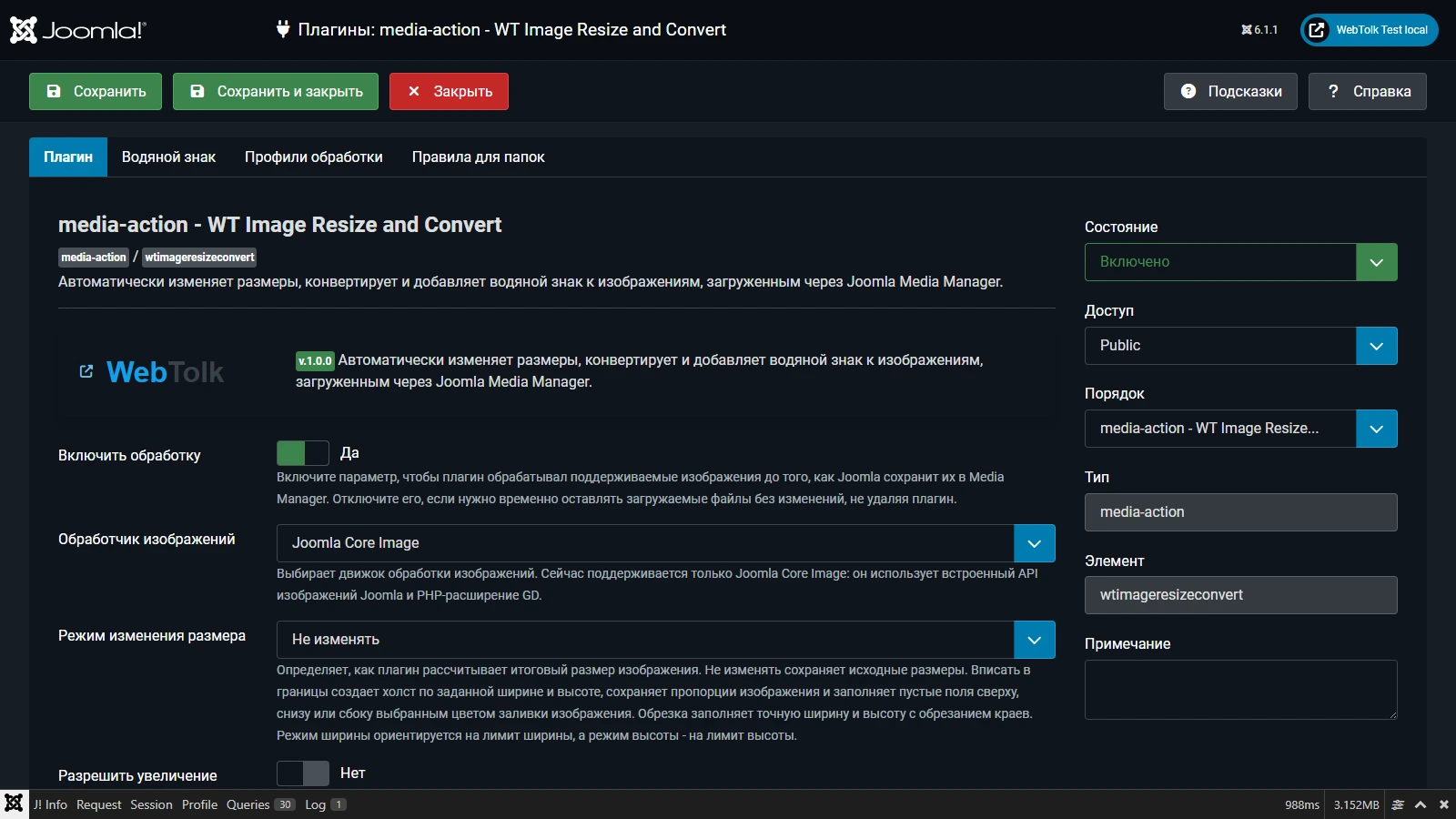Close the debug bar with the X icon
This screenshot has width=1456, height=819.
(x=1443, y=804)
